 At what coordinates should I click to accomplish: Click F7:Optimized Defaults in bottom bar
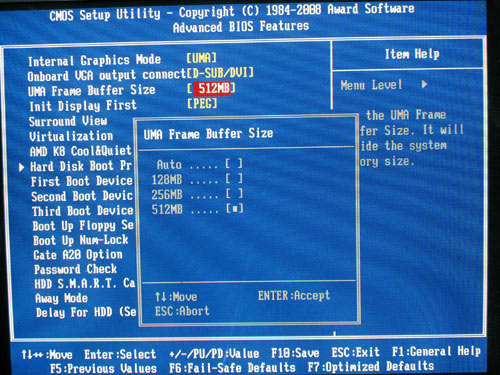pos(371,367)
